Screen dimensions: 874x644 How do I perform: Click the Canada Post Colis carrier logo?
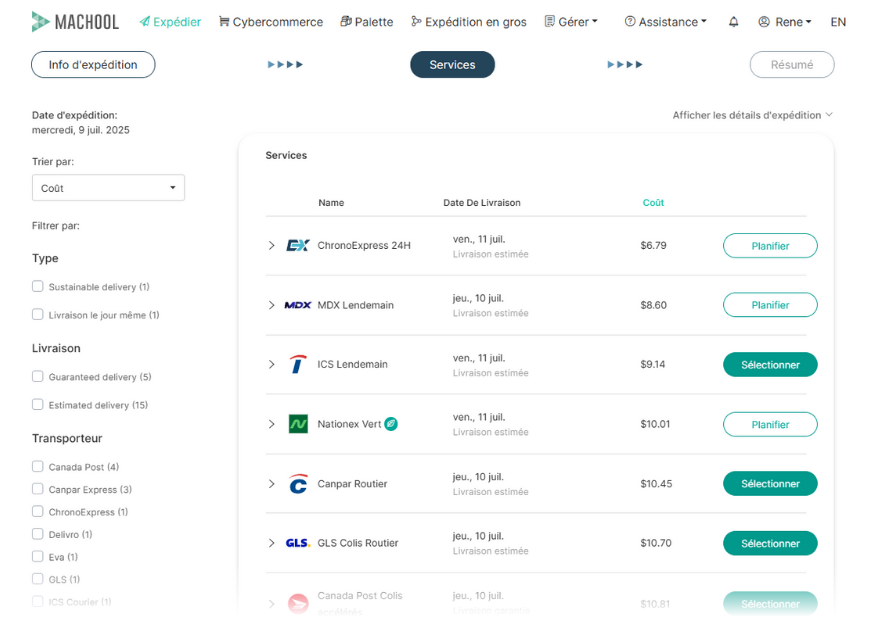pyautogui.click(x=298, y=603)
